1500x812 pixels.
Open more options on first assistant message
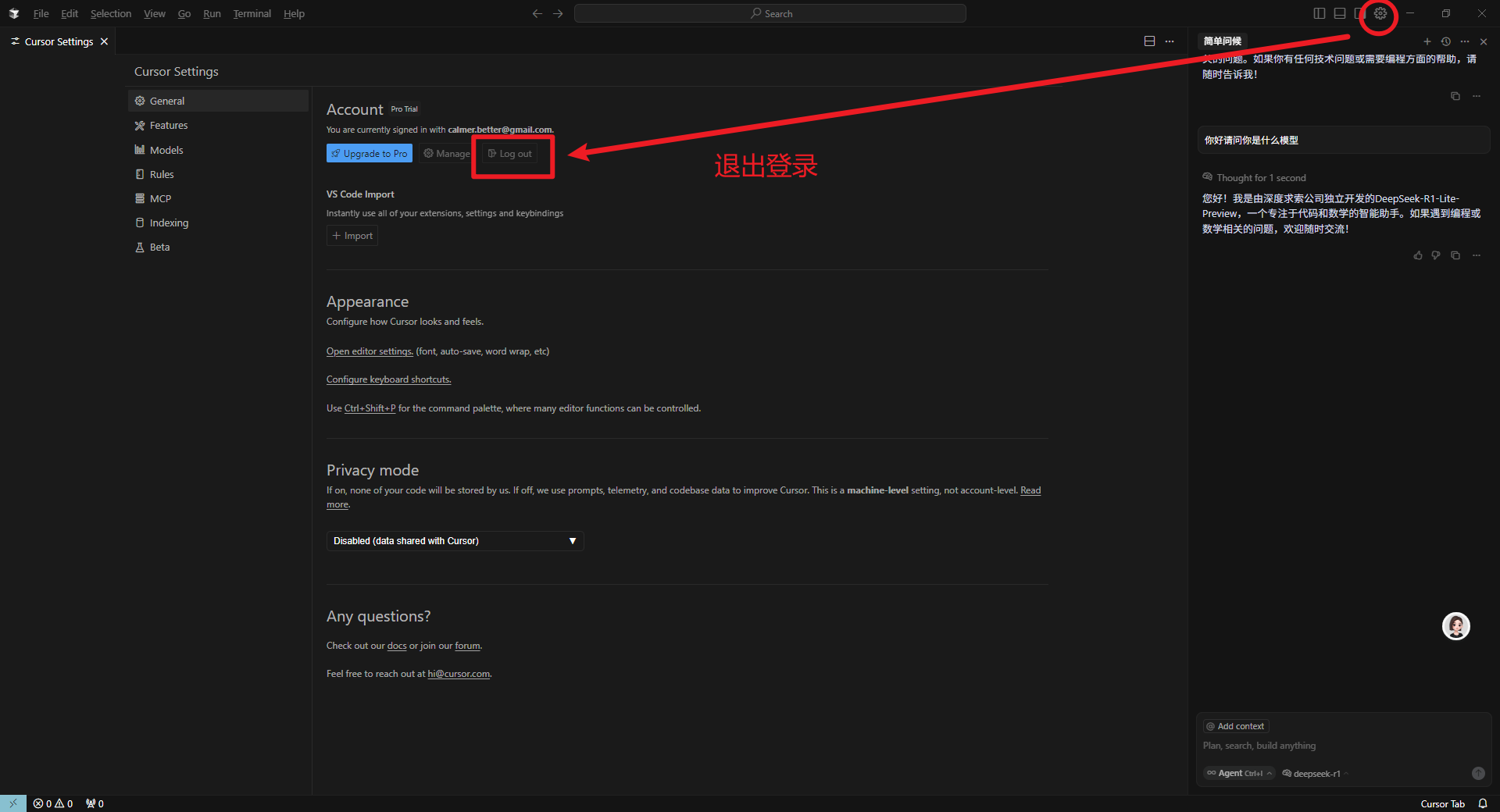1477,96
